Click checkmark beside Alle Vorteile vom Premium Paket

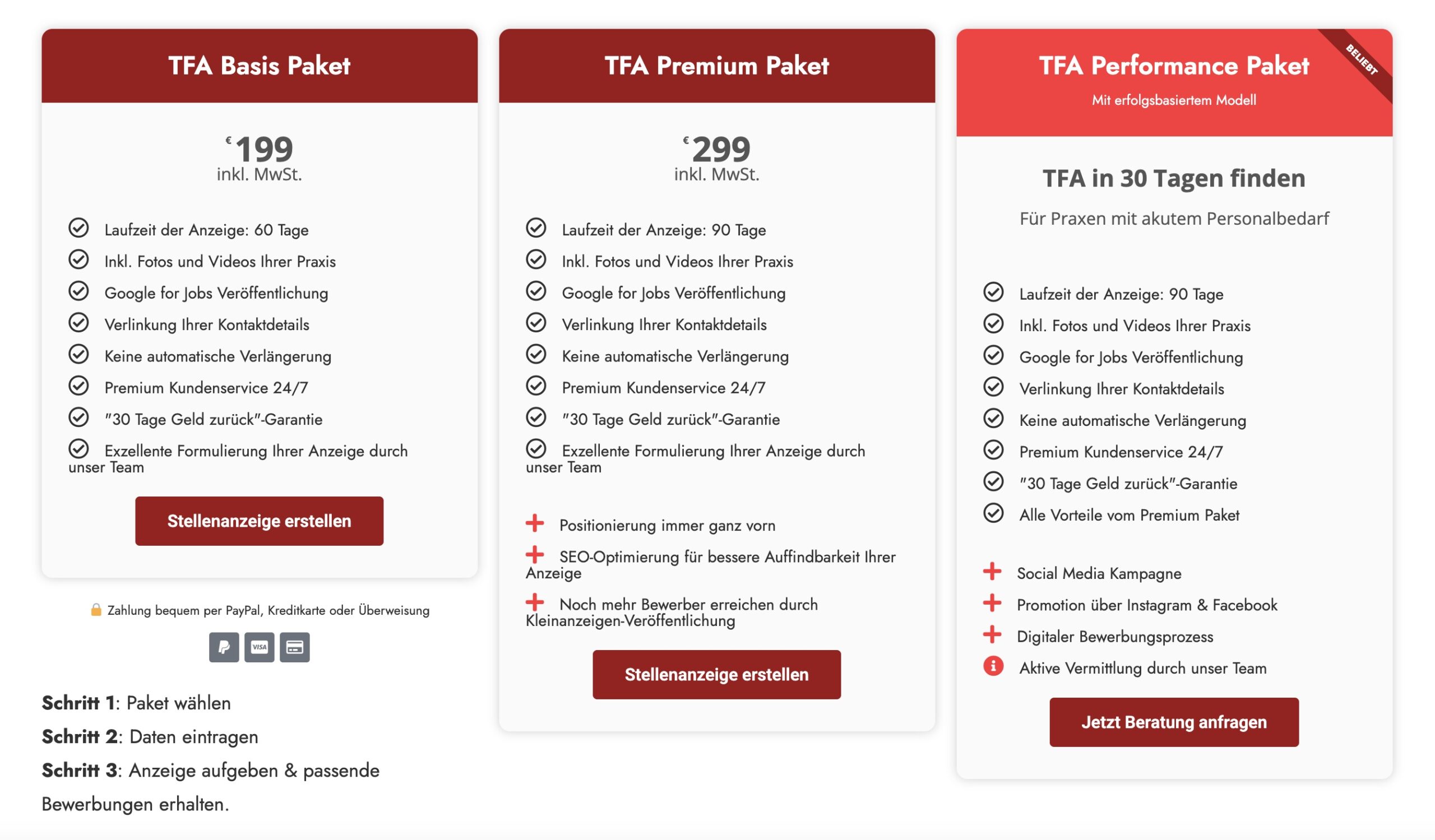pos(993,513)
